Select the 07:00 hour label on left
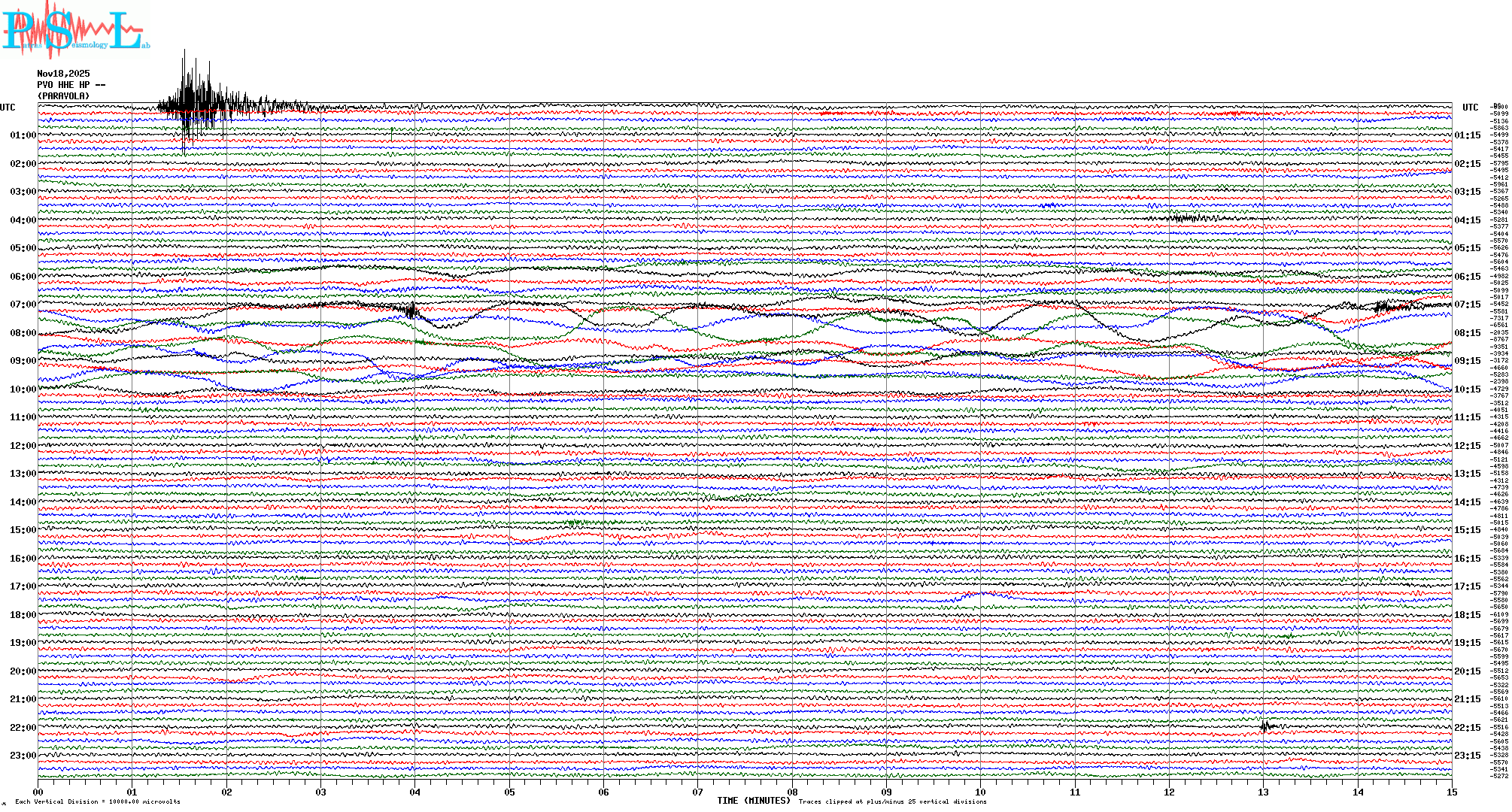Screen dimensions: 1512x812 click(x=23, y=304)
